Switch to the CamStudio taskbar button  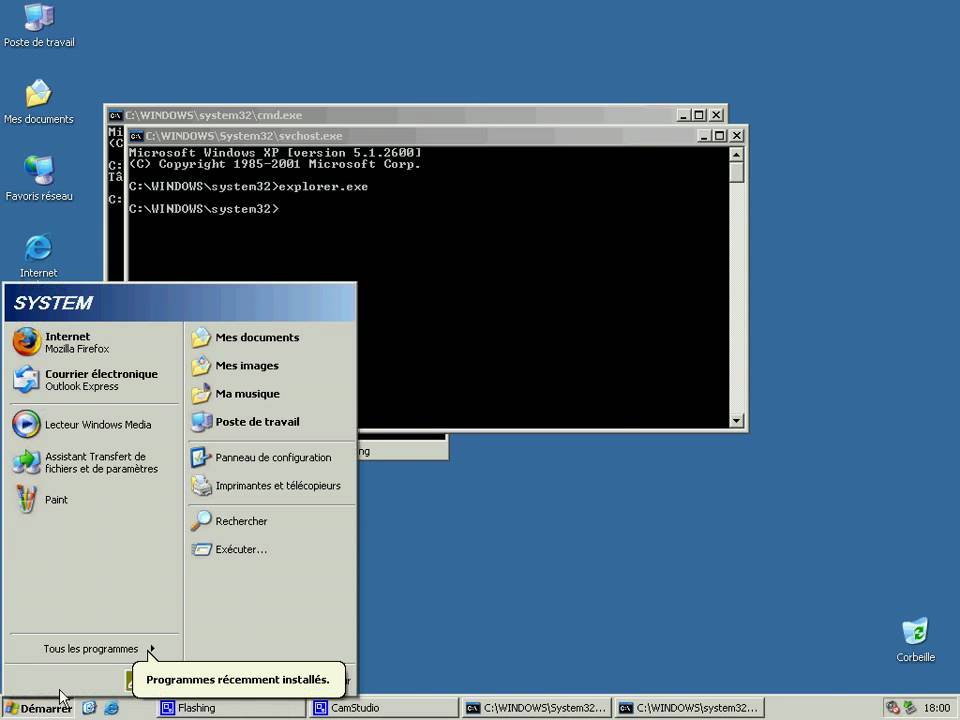384,708
